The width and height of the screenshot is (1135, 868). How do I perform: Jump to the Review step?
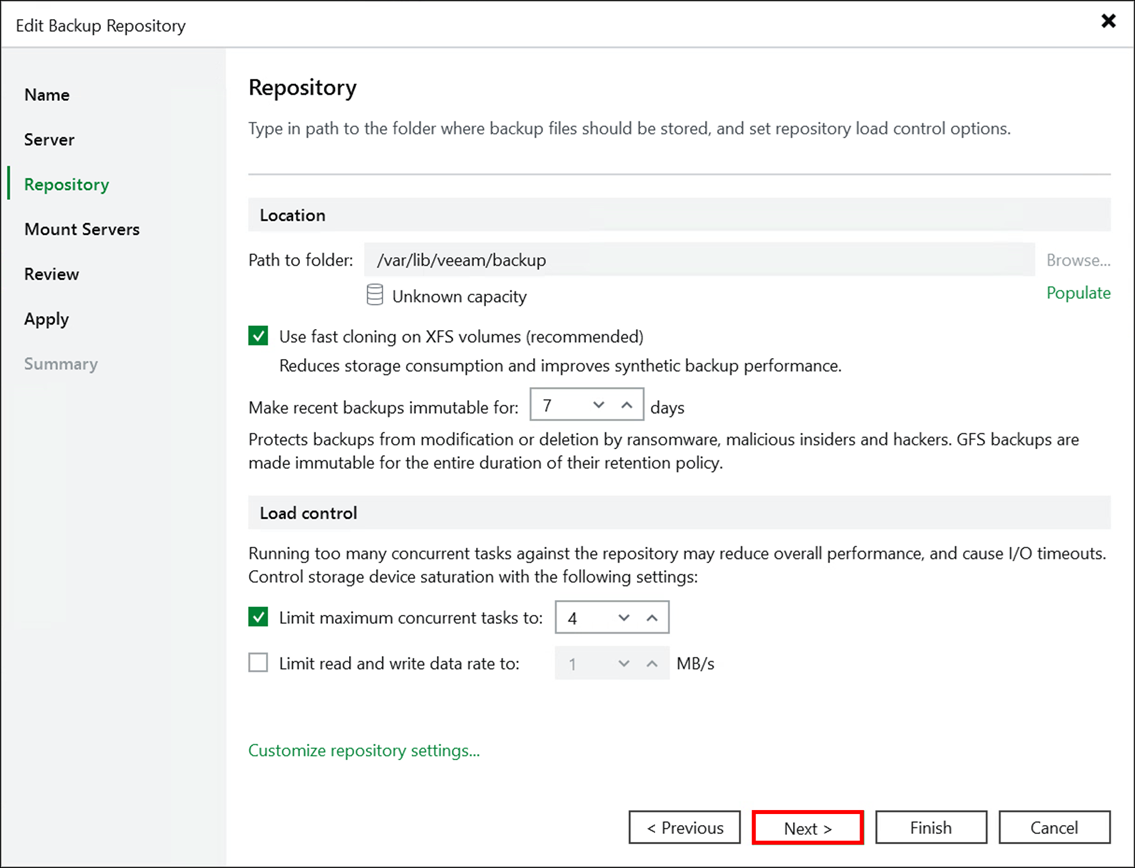point(51,274)
